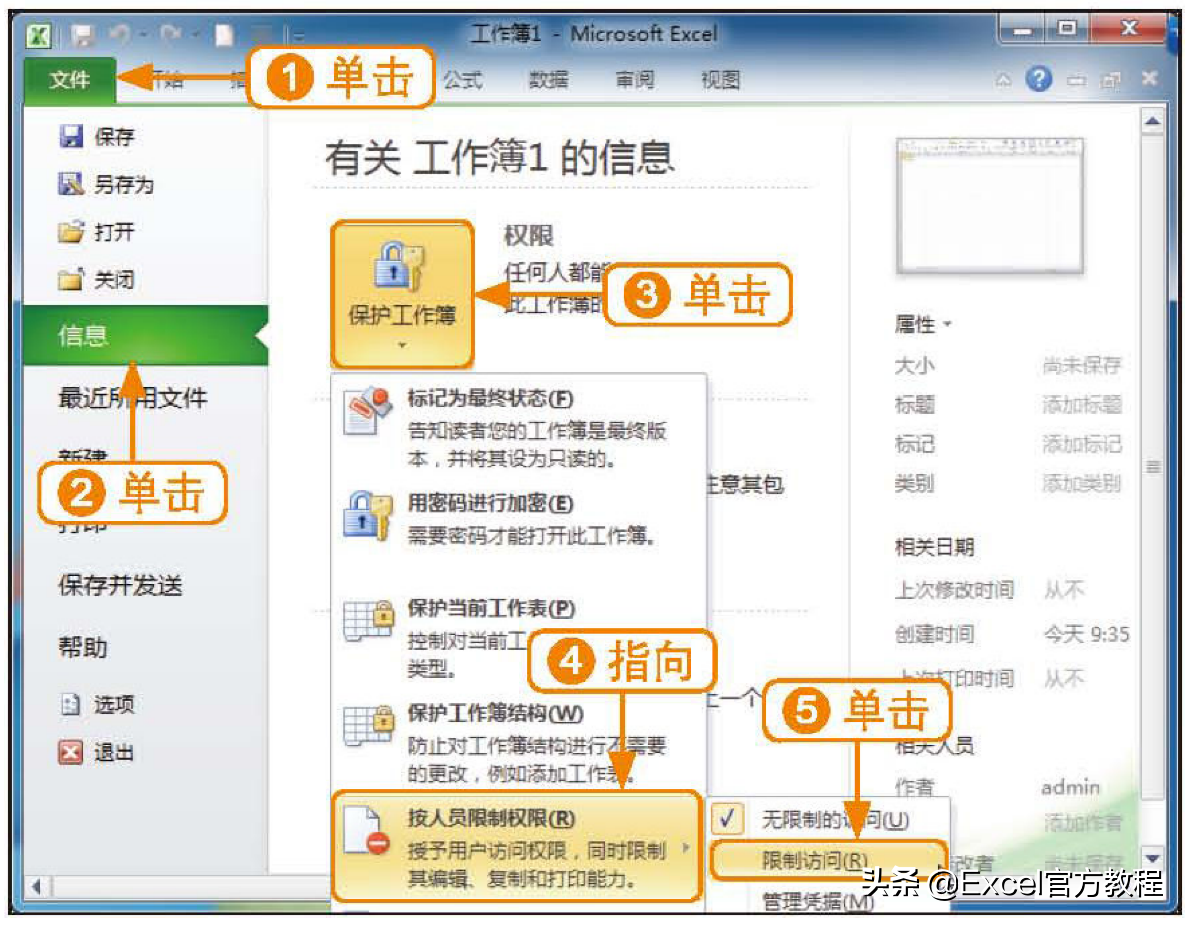
Task: Expand the 按人员限制权限 submenu arrow
Action: (686, 847)
